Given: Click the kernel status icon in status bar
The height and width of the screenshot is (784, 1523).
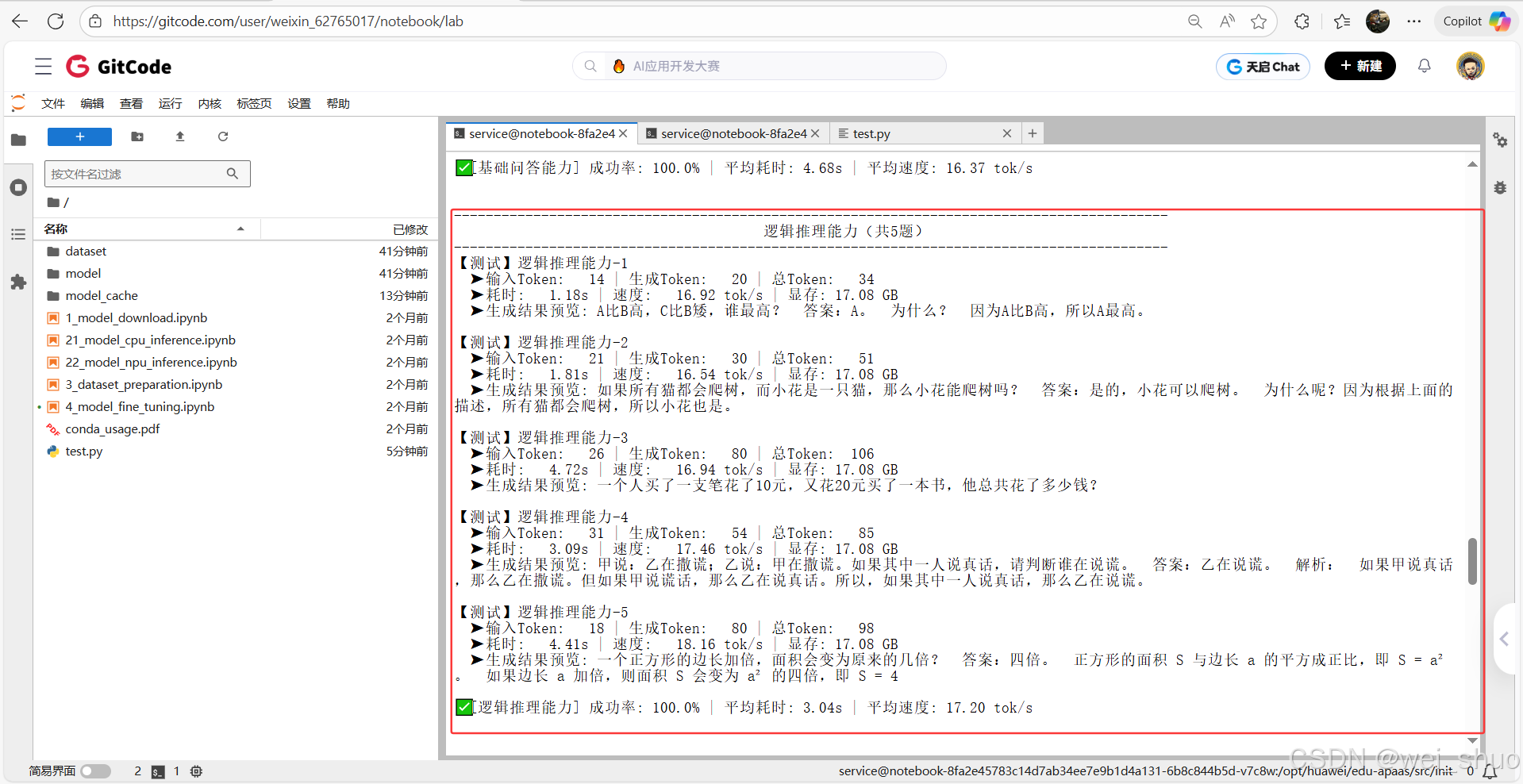Looking at the screenshot, I should pyautogui.click(x=196, y=771).
